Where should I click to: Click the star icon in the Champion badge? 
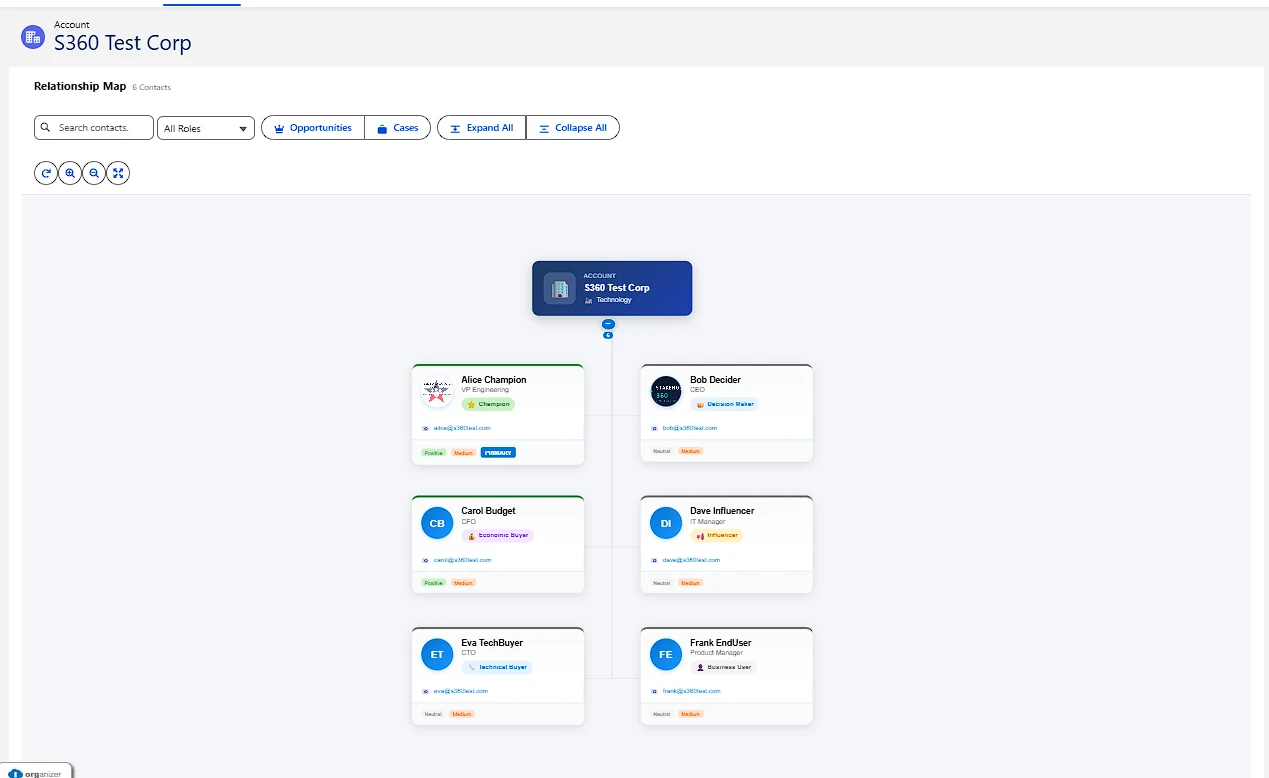coord(471,404)
